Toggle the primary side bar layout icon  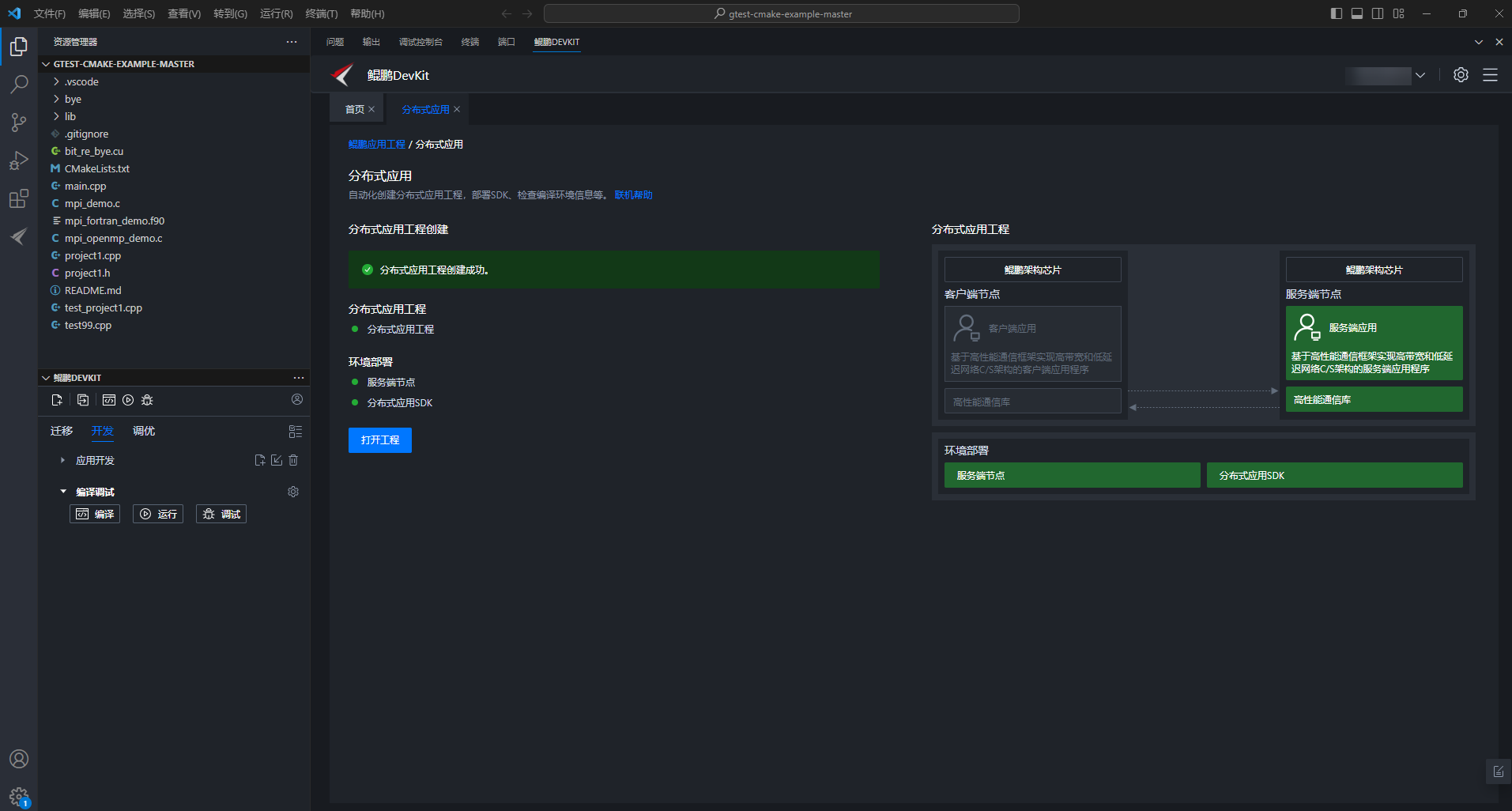tap(1337, 13)
